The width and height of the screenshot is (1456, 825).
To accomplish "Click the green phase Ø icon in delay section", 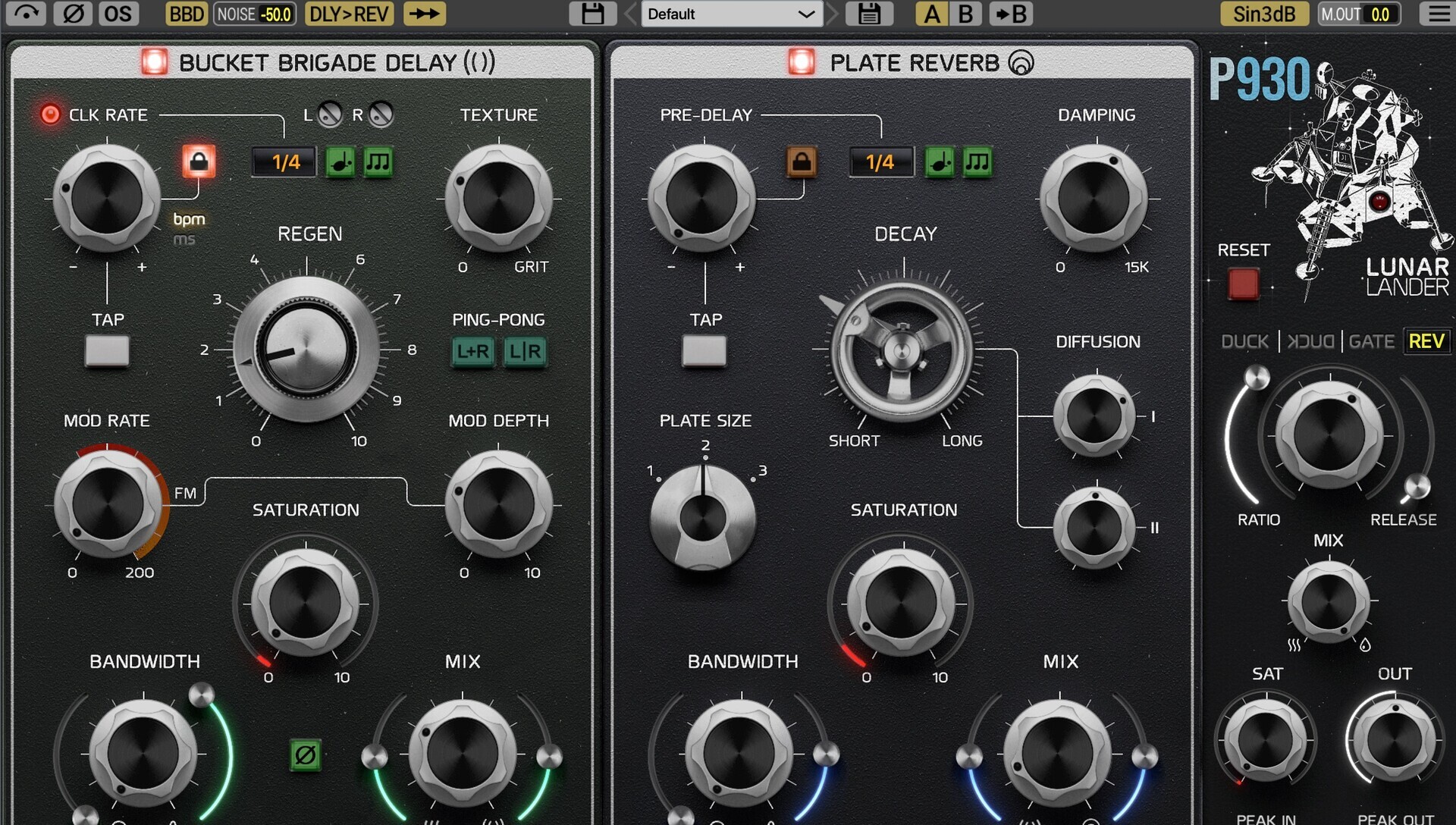I will (x=306, y=755).
